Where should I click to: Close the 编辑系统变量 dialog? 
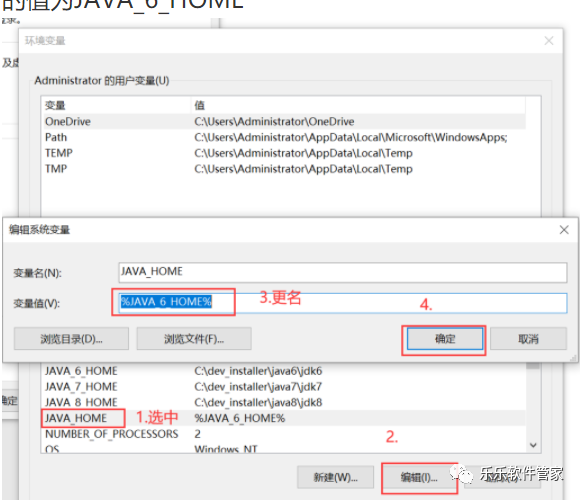coord(564,230)
